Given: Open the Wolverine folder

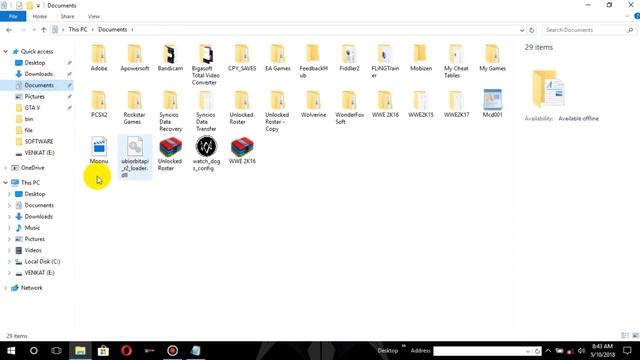Looking at the screenshot, I should coord(313,104).
